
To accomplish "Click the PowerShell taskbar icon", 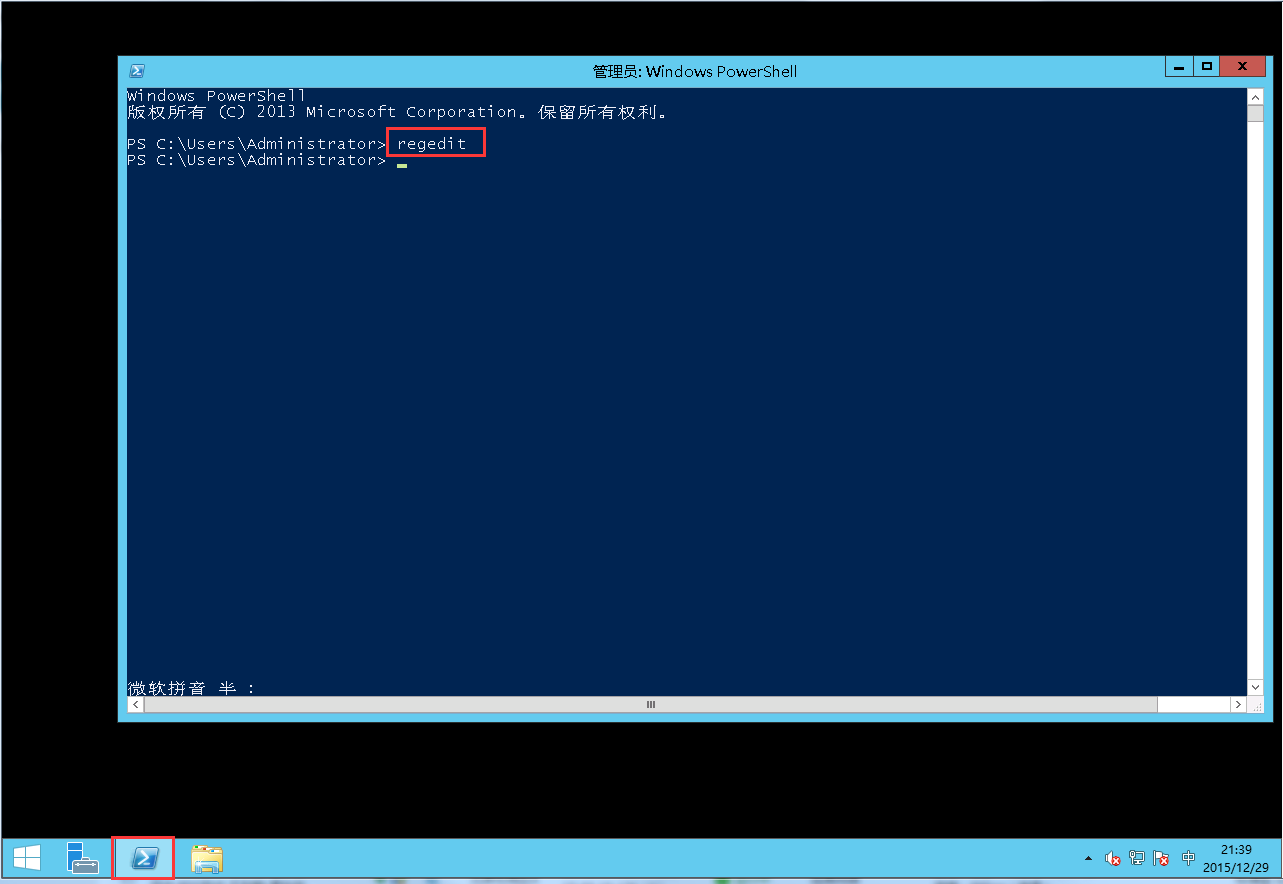I will [x=144, y=858].
